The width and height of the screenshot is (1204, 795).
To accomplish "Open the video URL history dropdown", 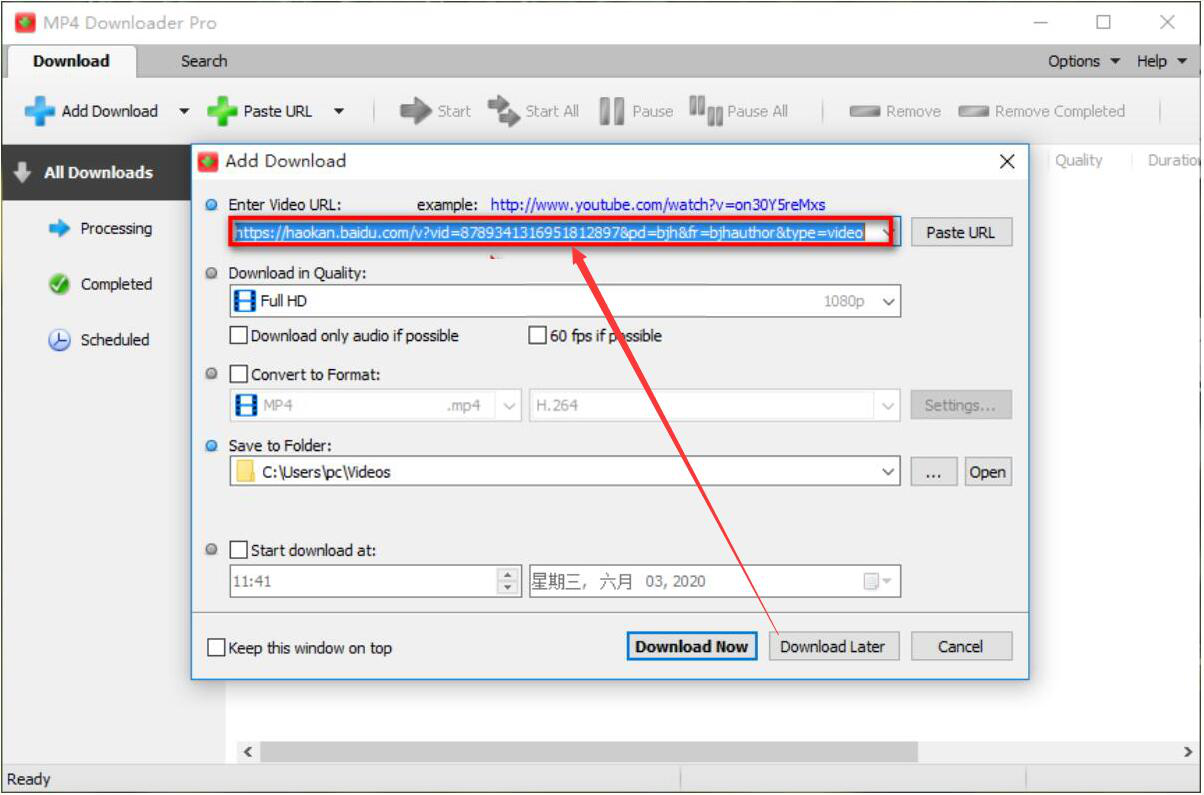I will 888,232.
